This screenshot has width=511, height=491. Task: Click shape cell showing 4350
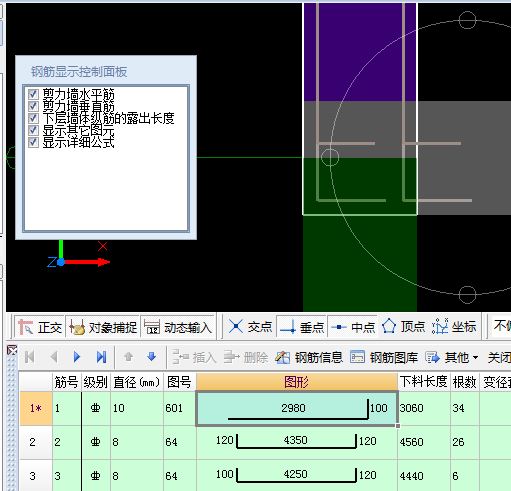point(297,442)
